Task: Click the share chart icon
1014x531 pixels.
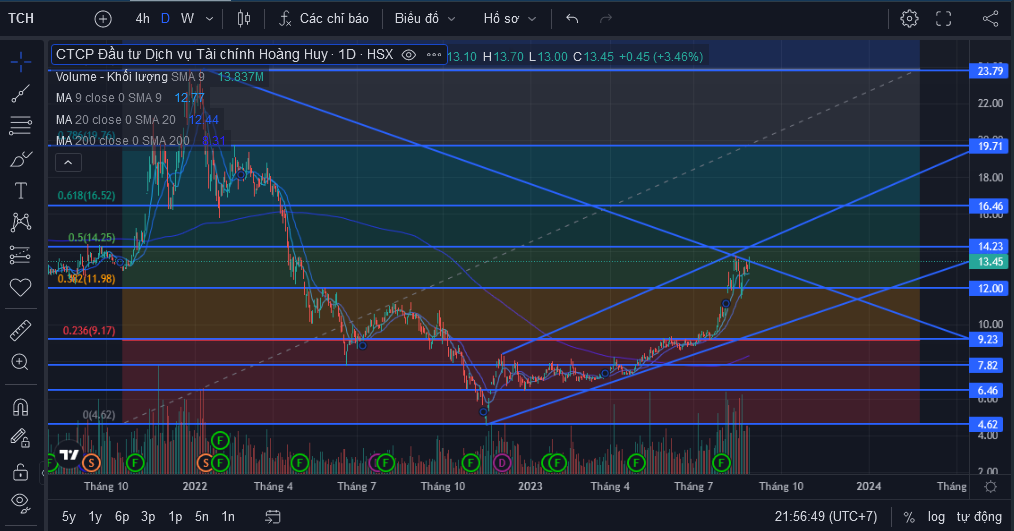Action: (x=991, y=19)
